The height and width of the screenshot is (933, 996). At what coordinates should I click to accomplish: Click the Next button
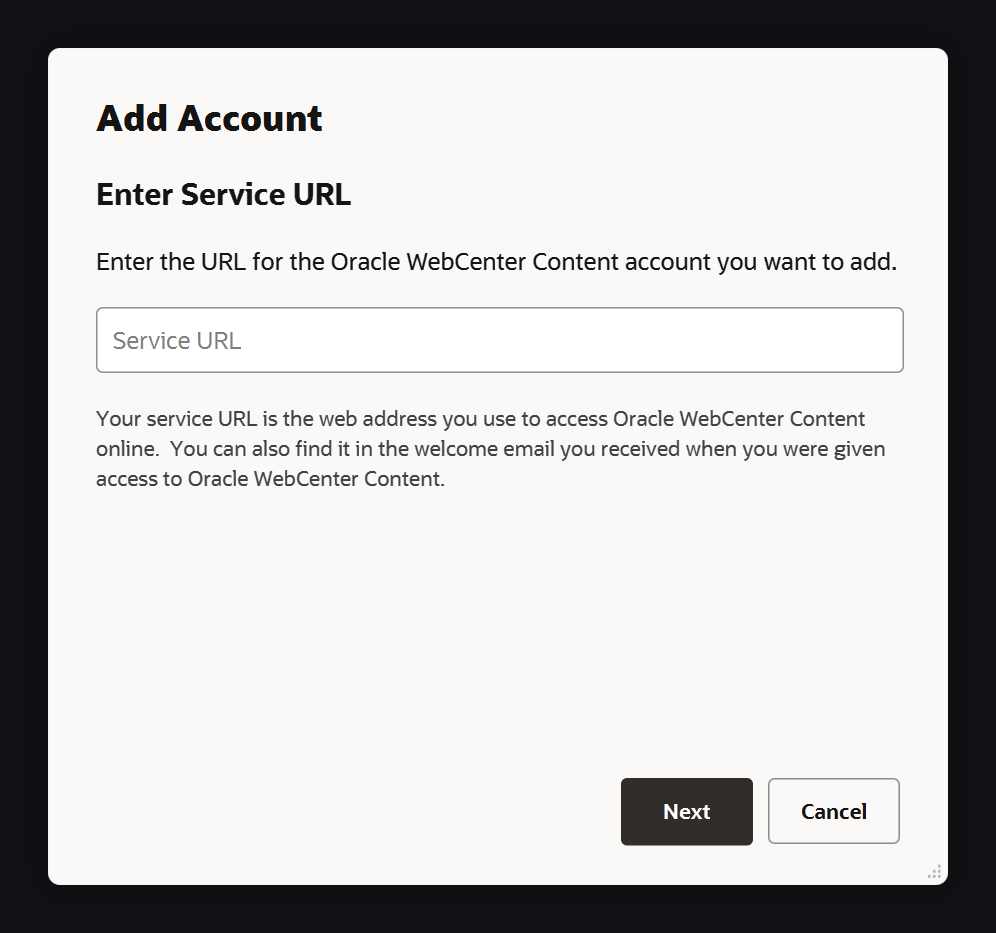point(687,811)
